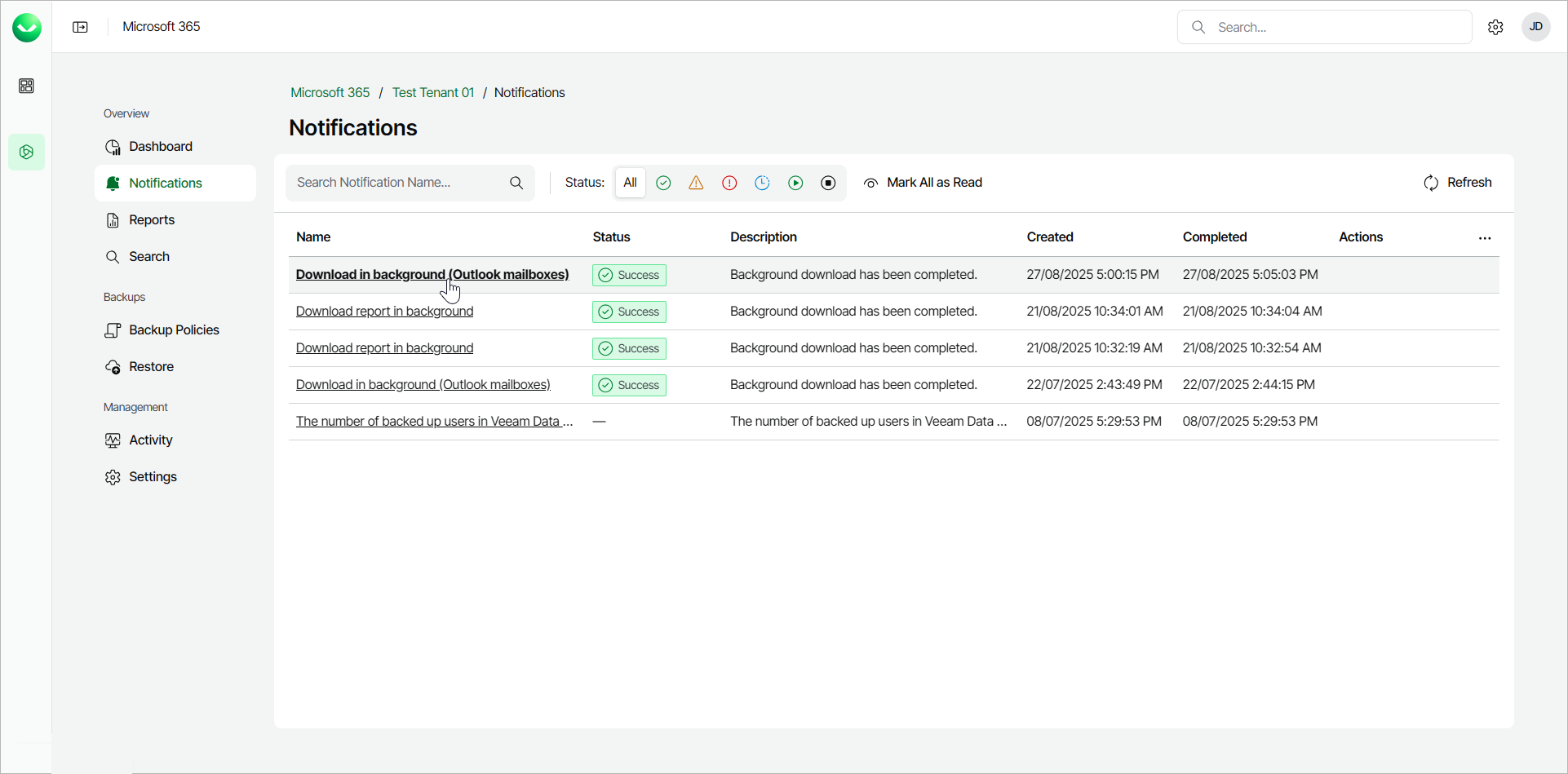Click Mark All as Read
The width and height of the screenshot is (1568, 774).
[x=923, y=183]
